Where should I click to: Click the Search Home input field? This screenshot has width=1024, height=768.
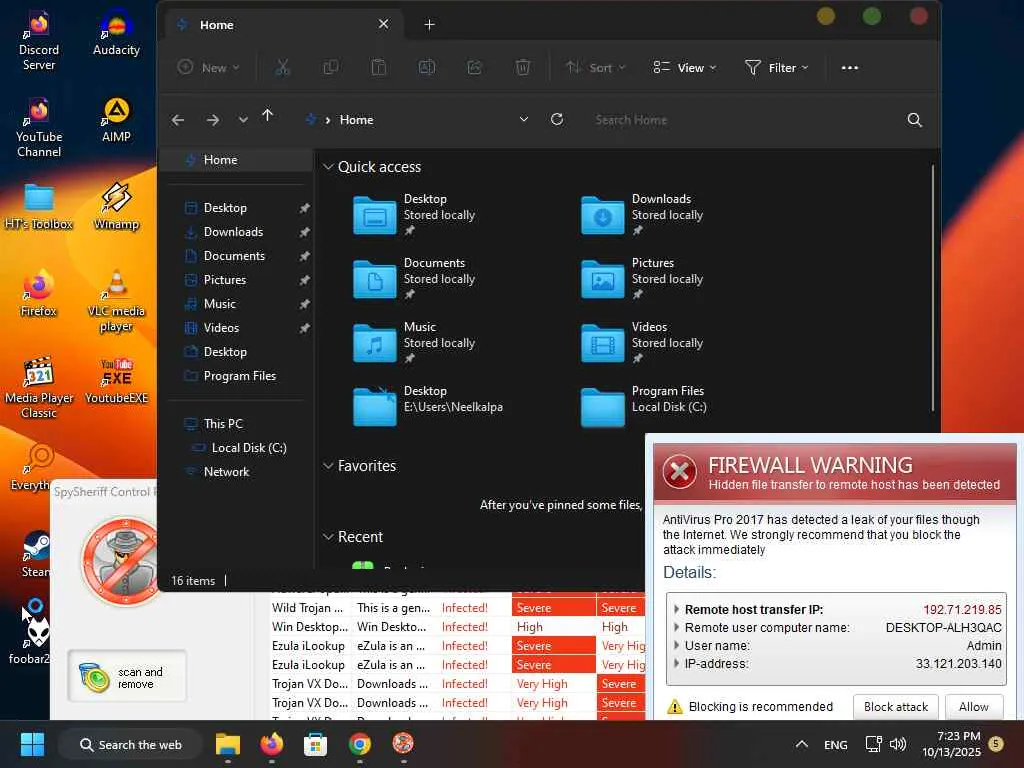tap(744, 120)
